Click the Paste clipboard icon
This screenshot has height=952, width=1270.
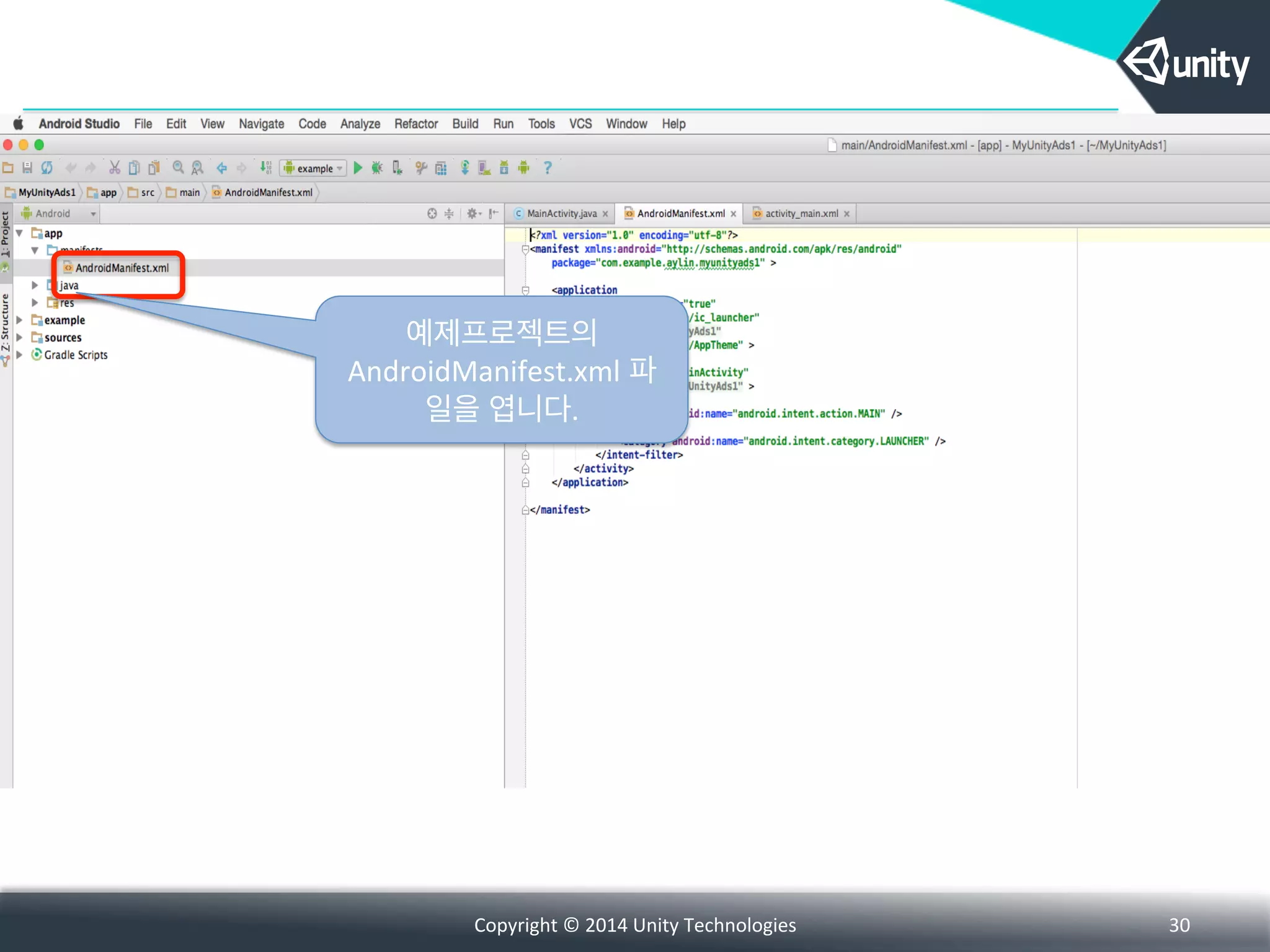point(154,168)
